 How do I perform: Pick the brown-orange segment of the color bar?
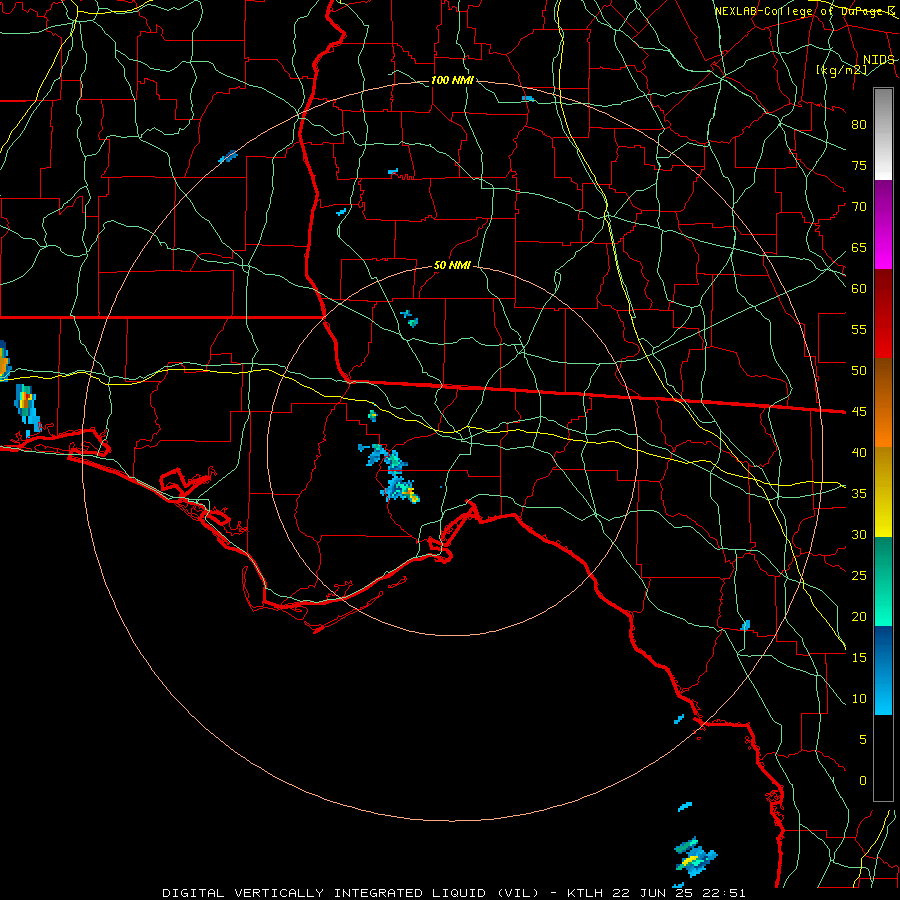[x=883, y=403]
